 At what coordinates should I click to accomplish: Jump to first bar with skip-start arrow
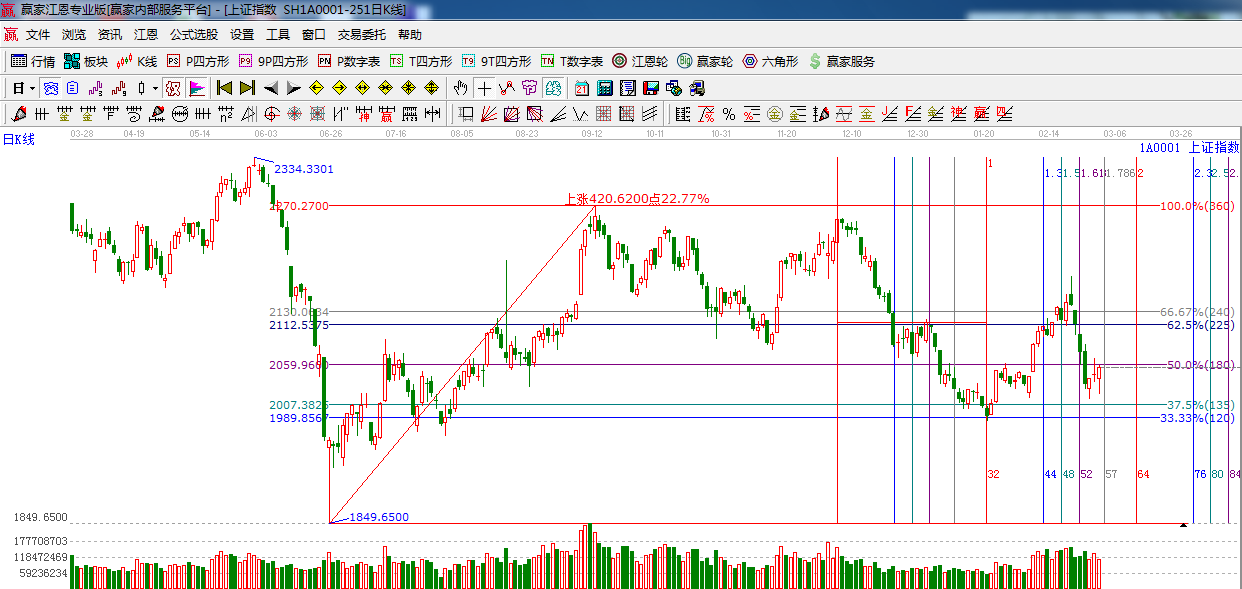tap(224, 88)
